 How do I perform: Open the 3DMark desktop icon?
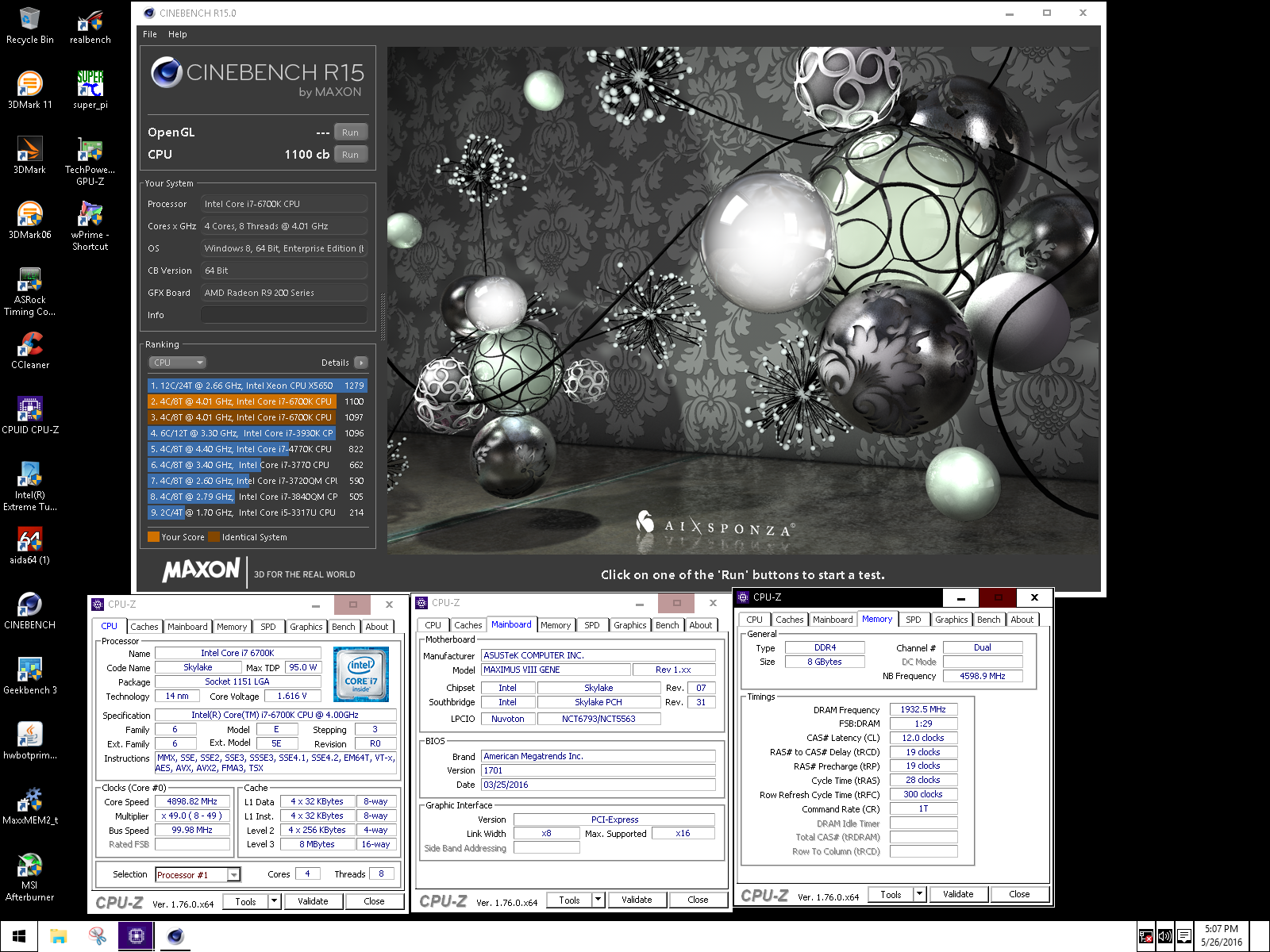tap(30, 155)
